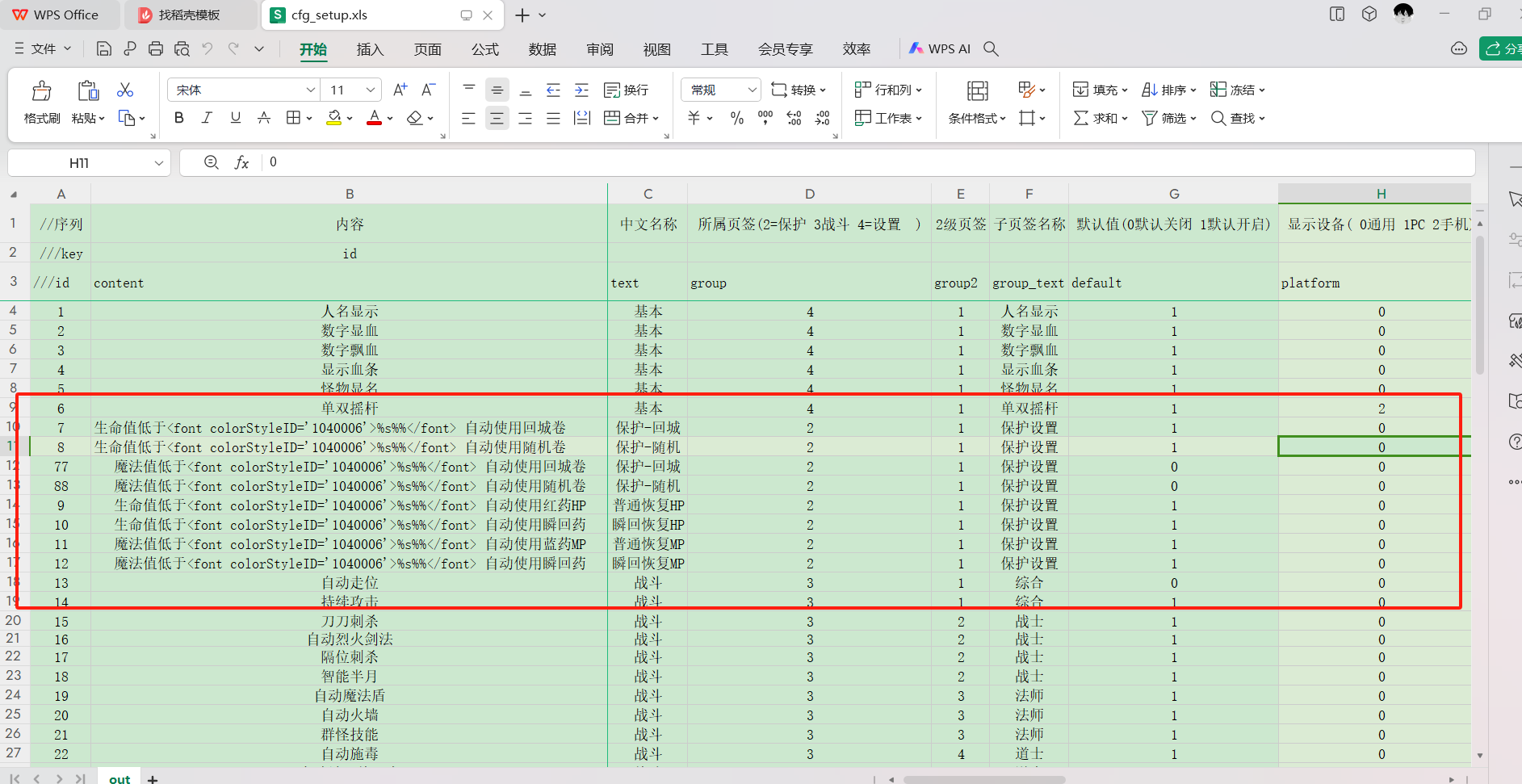The width and height of the screenshot is (1522, 784).
Task: Click the Print Preview icon
Action: point(182,49)
